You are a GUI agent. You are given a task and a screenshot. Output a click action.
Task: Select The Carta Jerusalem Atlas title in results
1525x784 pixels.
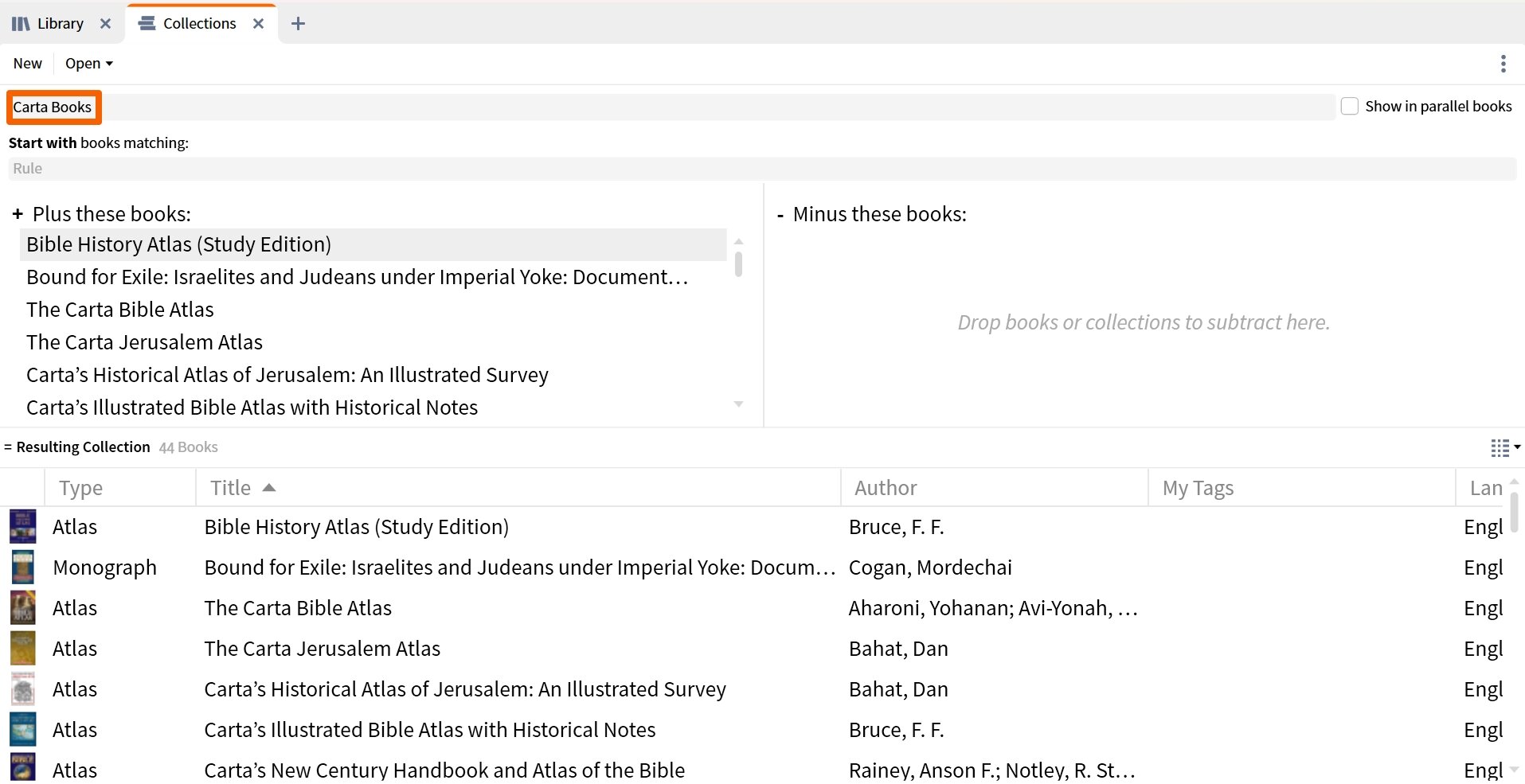pyautogui.click(x=322, y=649)
